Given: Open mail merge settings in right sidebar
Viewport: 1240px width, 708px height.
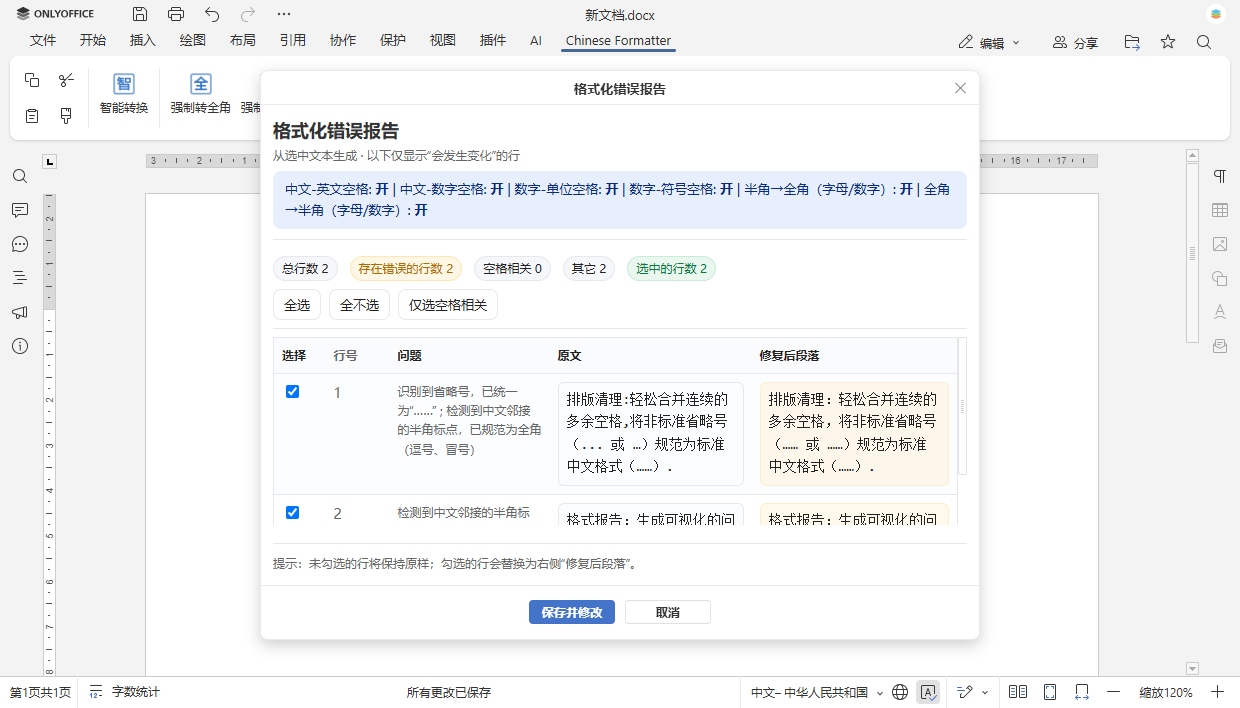Looking at the screenshot, I should tap(1220, 346).
